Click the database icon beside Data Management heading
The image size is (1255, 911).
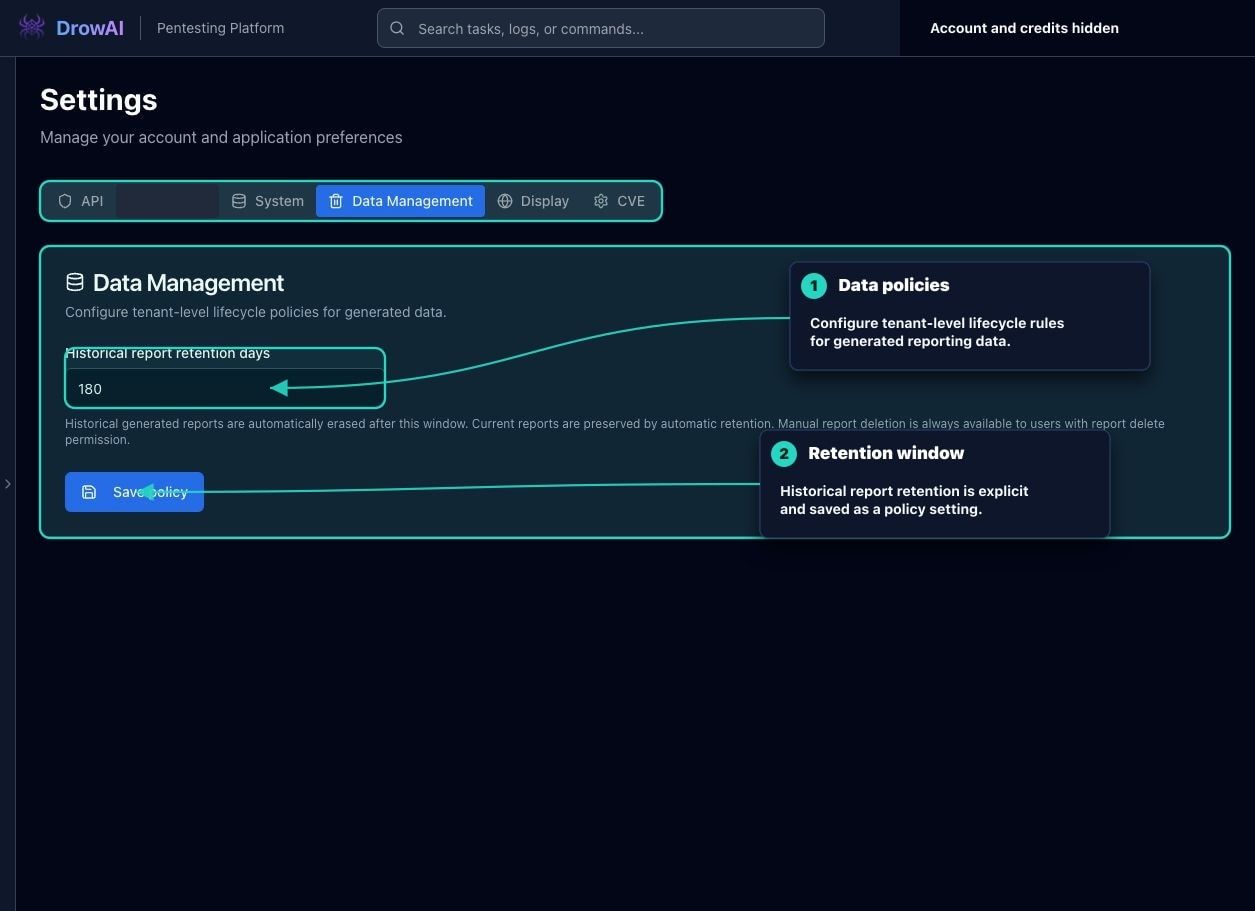[x=75, y=283]
